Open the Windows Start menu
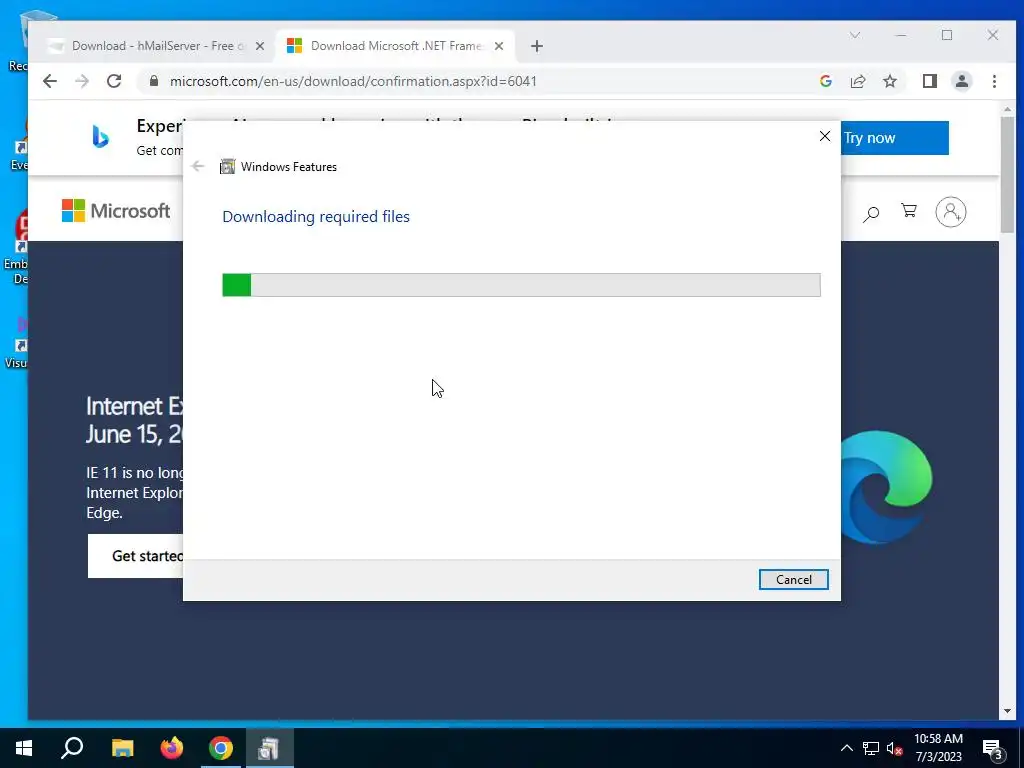Viewport: 1024px width, 768px height. click(24, 748)
